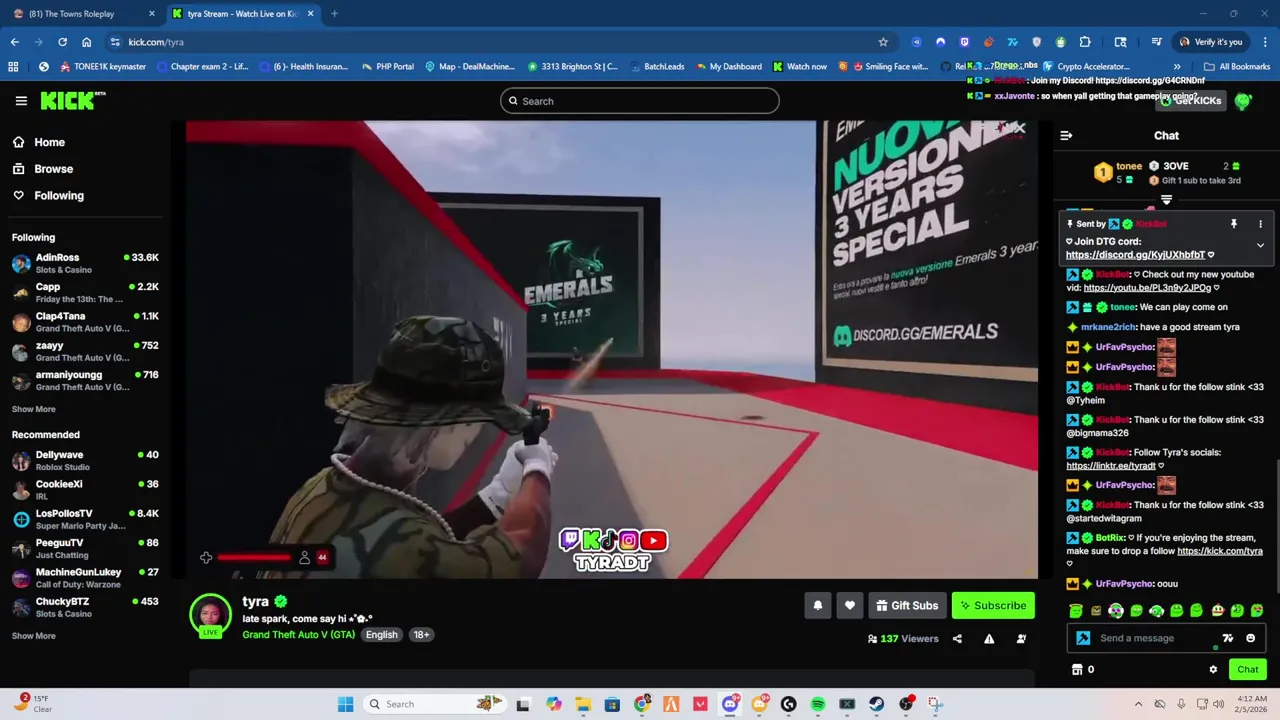Toggle the heart follow button
1280x720 pixels.
[850, 606]
